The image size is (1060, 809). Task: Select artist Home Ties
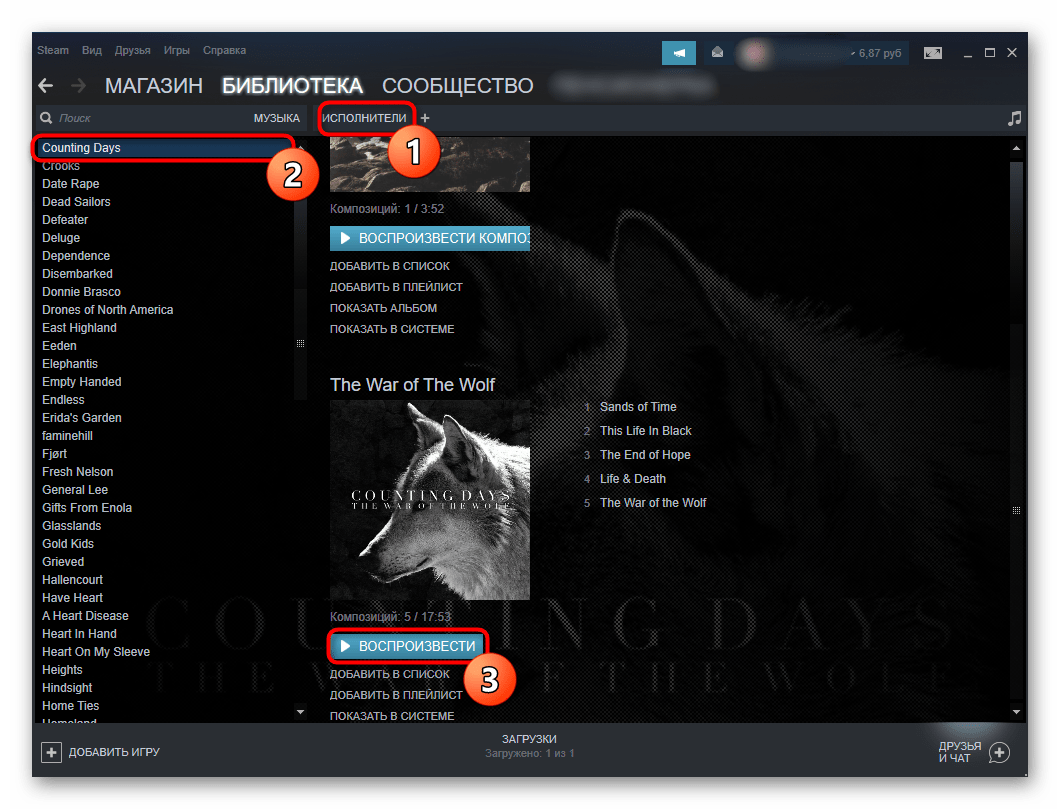(x=70, y=706)
